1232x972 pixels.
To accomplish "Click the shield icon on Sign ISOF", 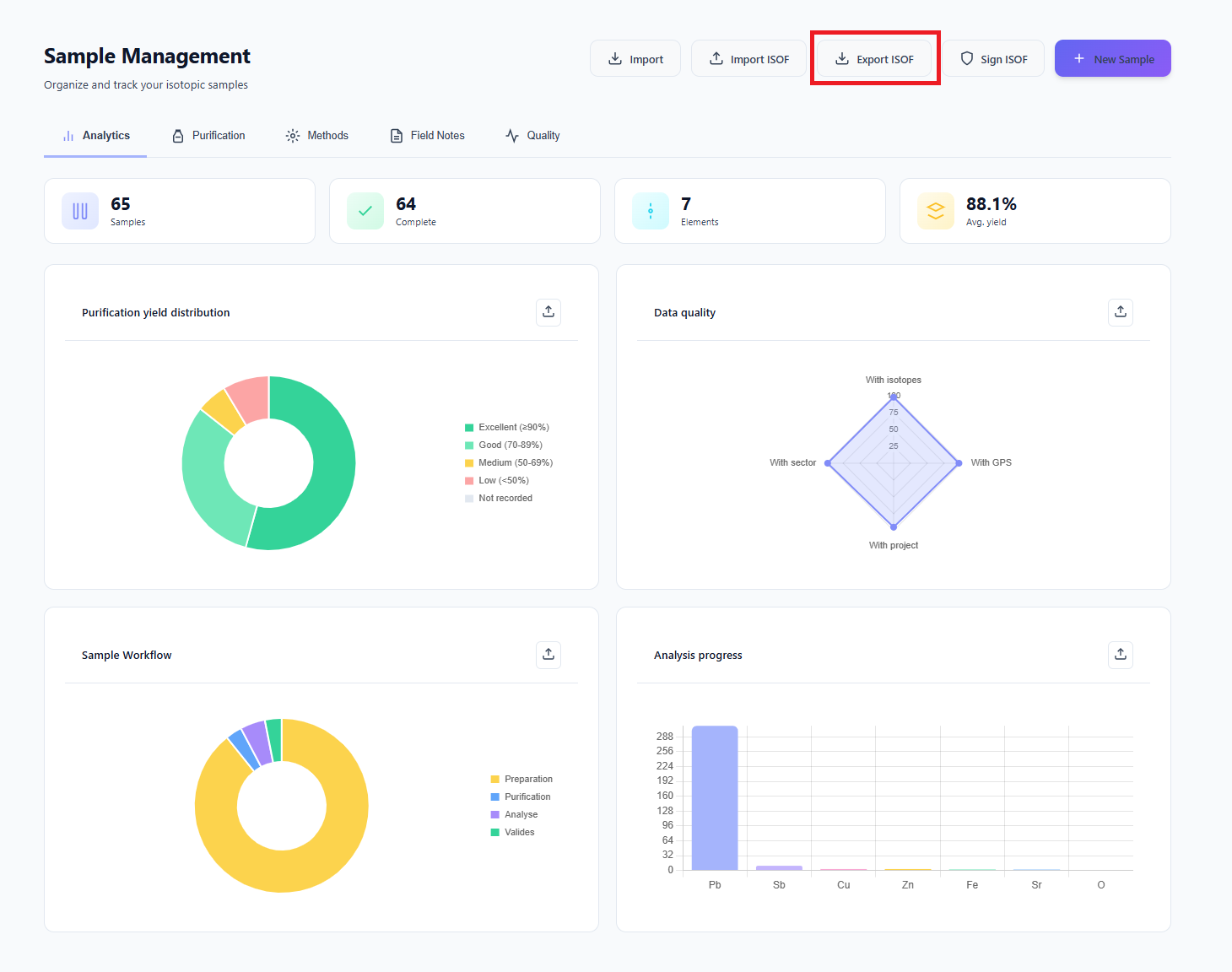I will click(x=966, y=58).
